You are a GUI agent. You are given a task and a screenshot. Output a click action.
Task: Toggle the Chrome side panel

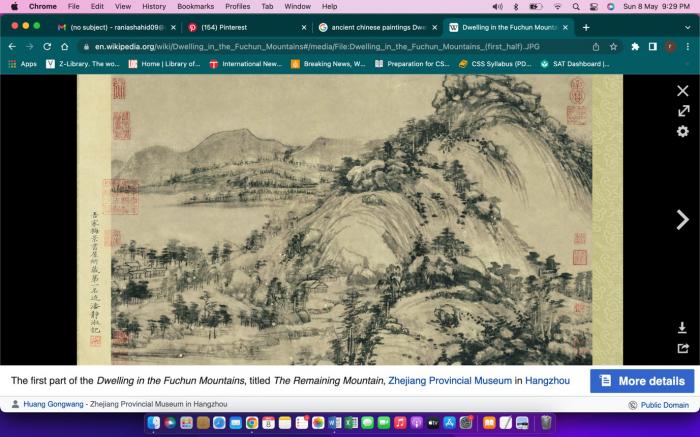point(653,46)
